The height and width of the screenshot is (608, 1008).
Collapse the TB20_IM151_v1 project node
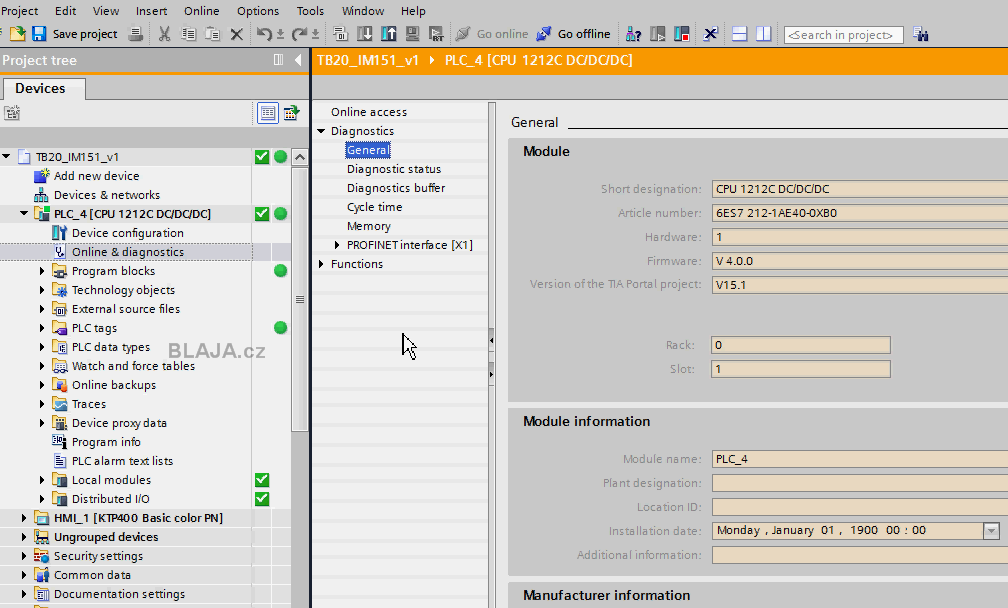pos(6,156)
